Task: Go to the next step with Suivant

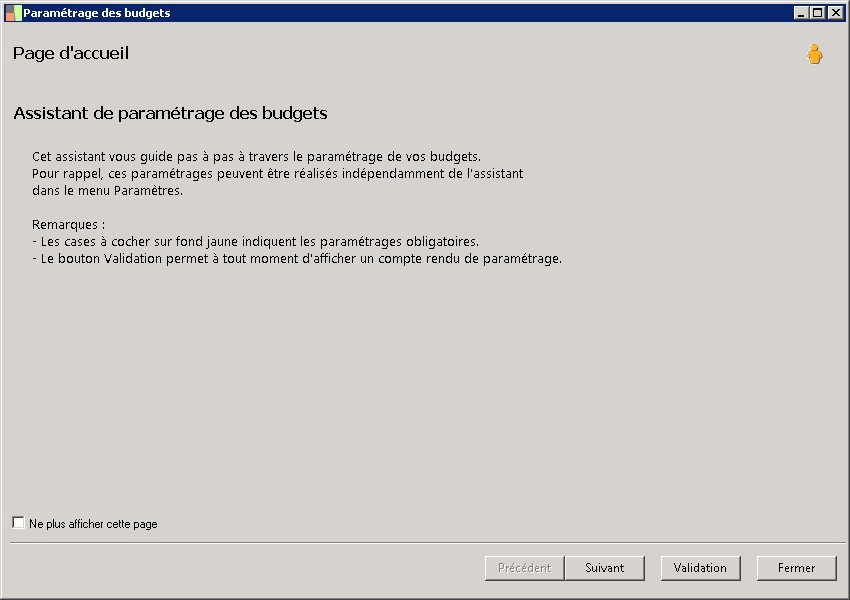Action: click(604, 568)
